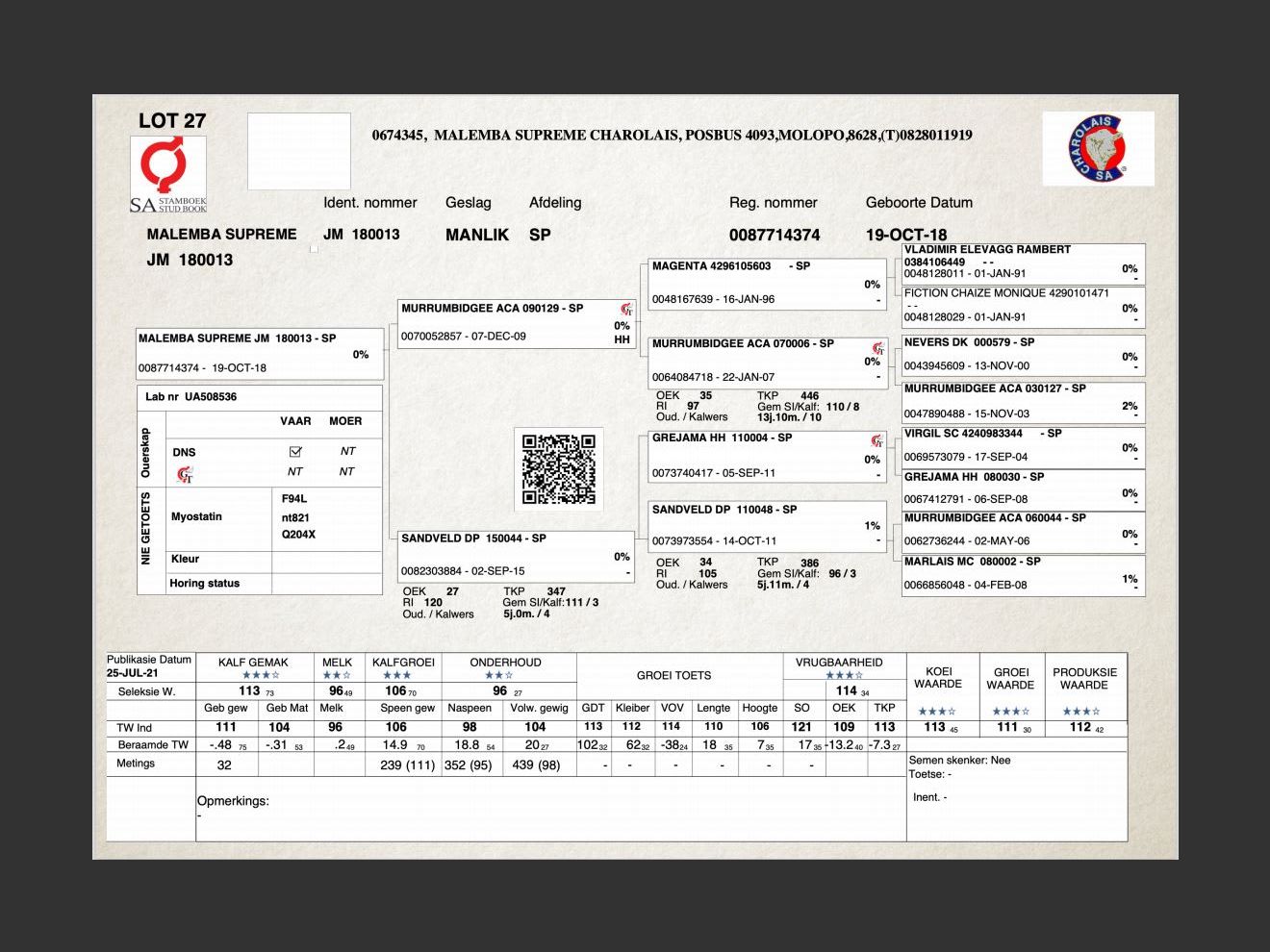Click the GT icon in MURRUMBIDGEE ACA 070006 box
Viewport: 1270px width, 952px height.
[877, 348]
